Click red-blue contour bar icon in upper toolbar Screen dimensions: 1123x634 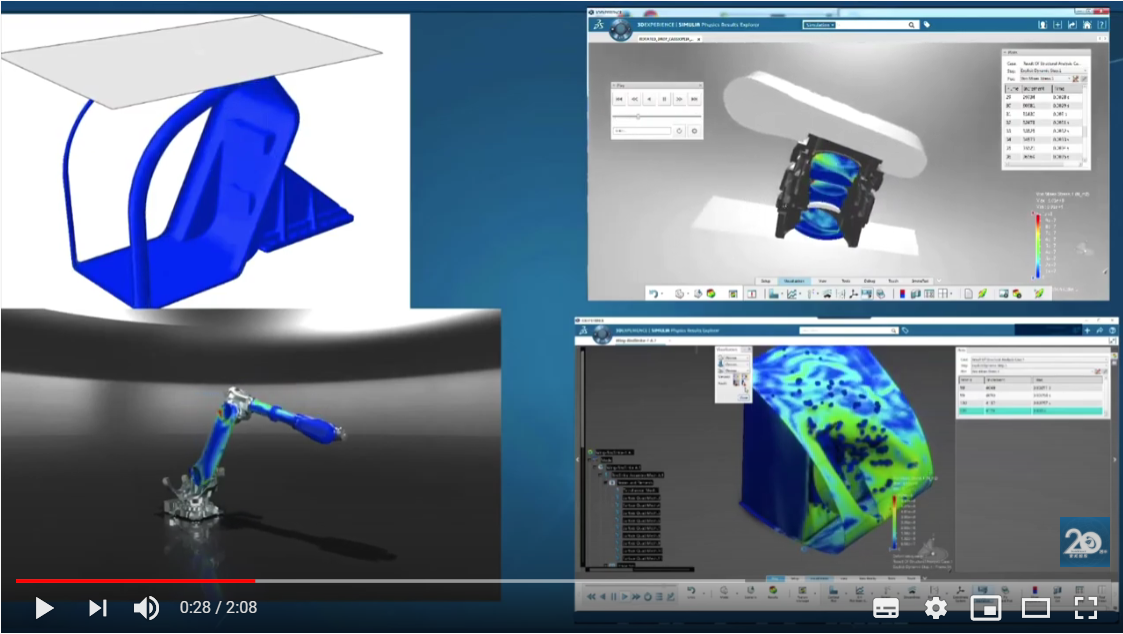[902, 294]
